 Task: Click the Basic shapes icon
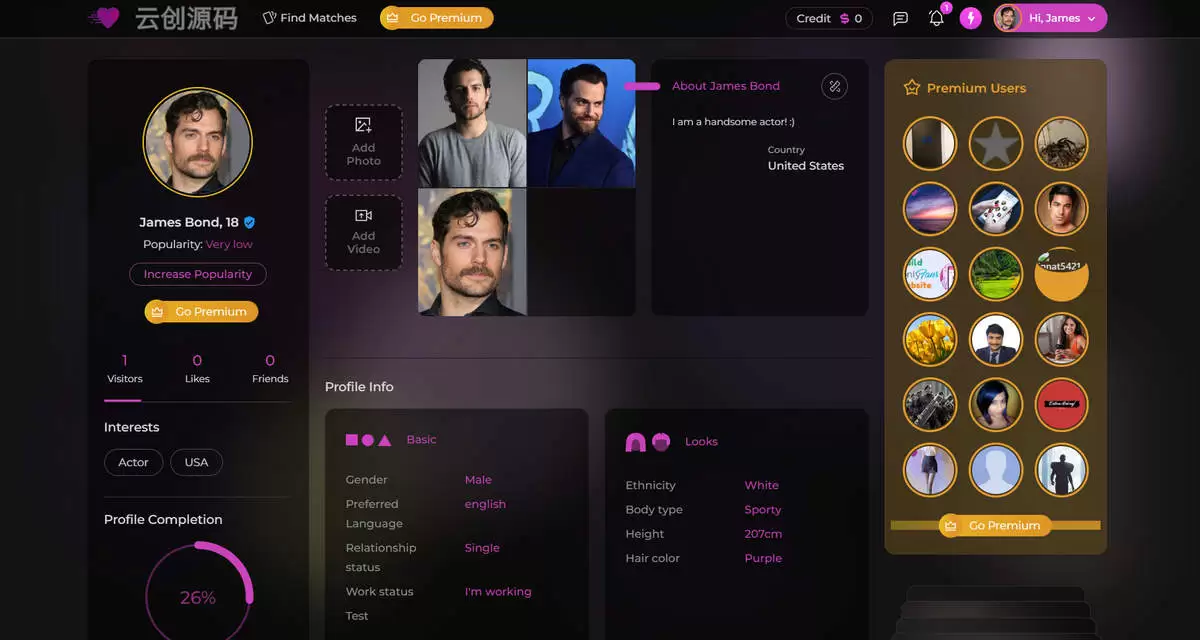tap(368, 440)
